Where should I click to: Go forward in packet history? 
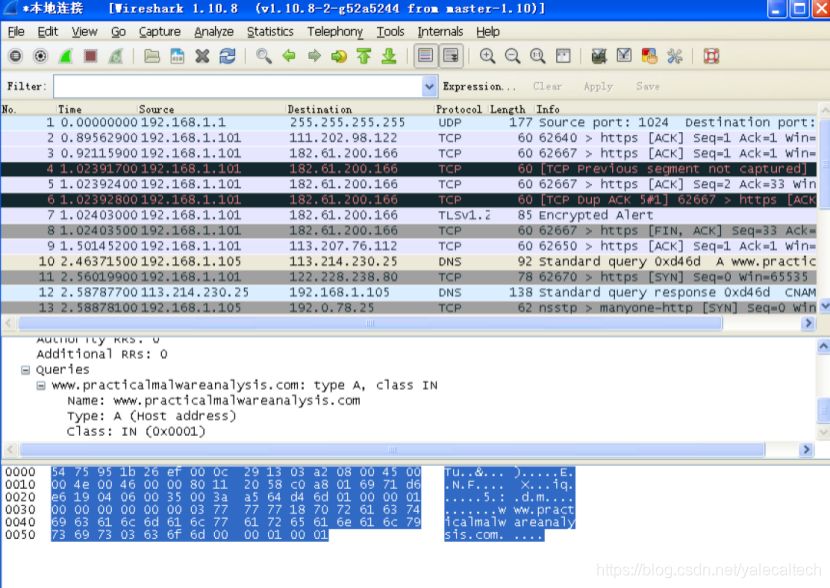tap(314, 56)
